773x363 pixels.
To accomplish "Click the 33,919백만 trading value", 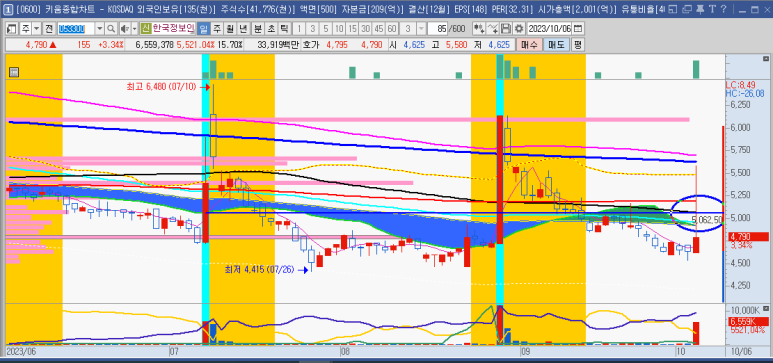I will 278,45.
